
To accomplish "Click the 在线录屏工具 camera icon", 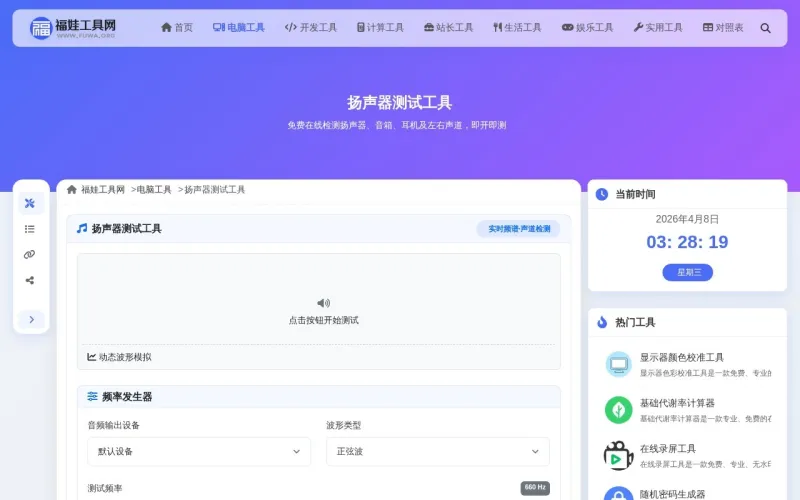I will click(x=618, y=455).
